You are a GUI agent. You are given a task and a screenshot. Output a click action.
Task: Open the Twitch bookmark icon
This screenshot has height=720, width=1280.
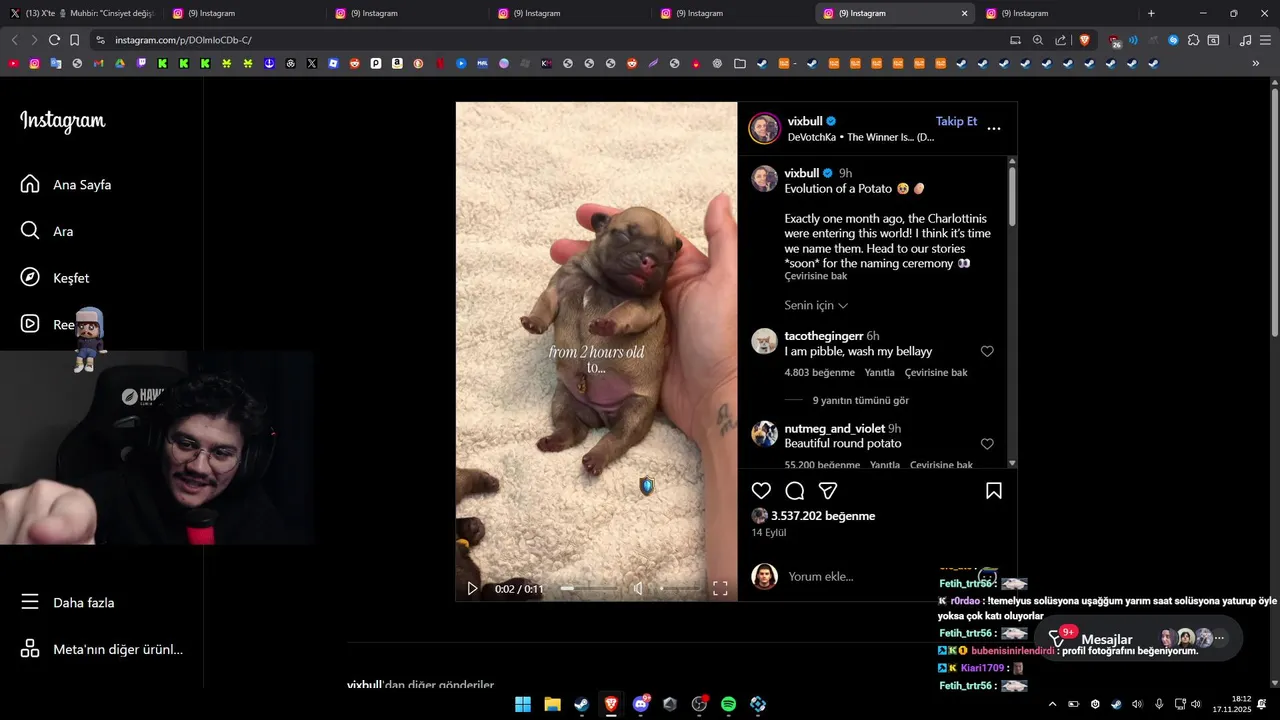[x=141, y=63]
